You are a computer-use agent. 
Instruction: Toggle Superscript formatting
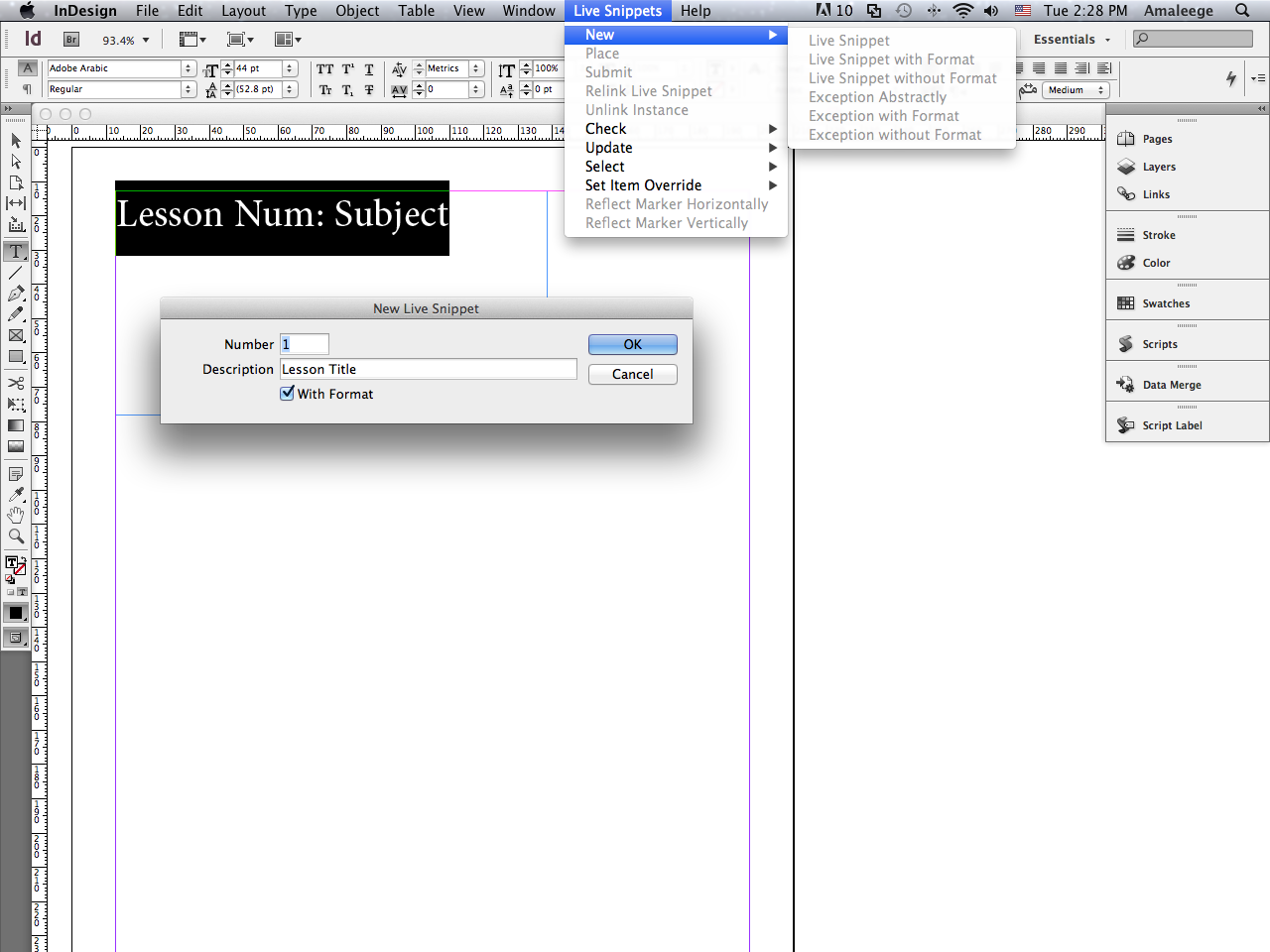coord(348,69)
